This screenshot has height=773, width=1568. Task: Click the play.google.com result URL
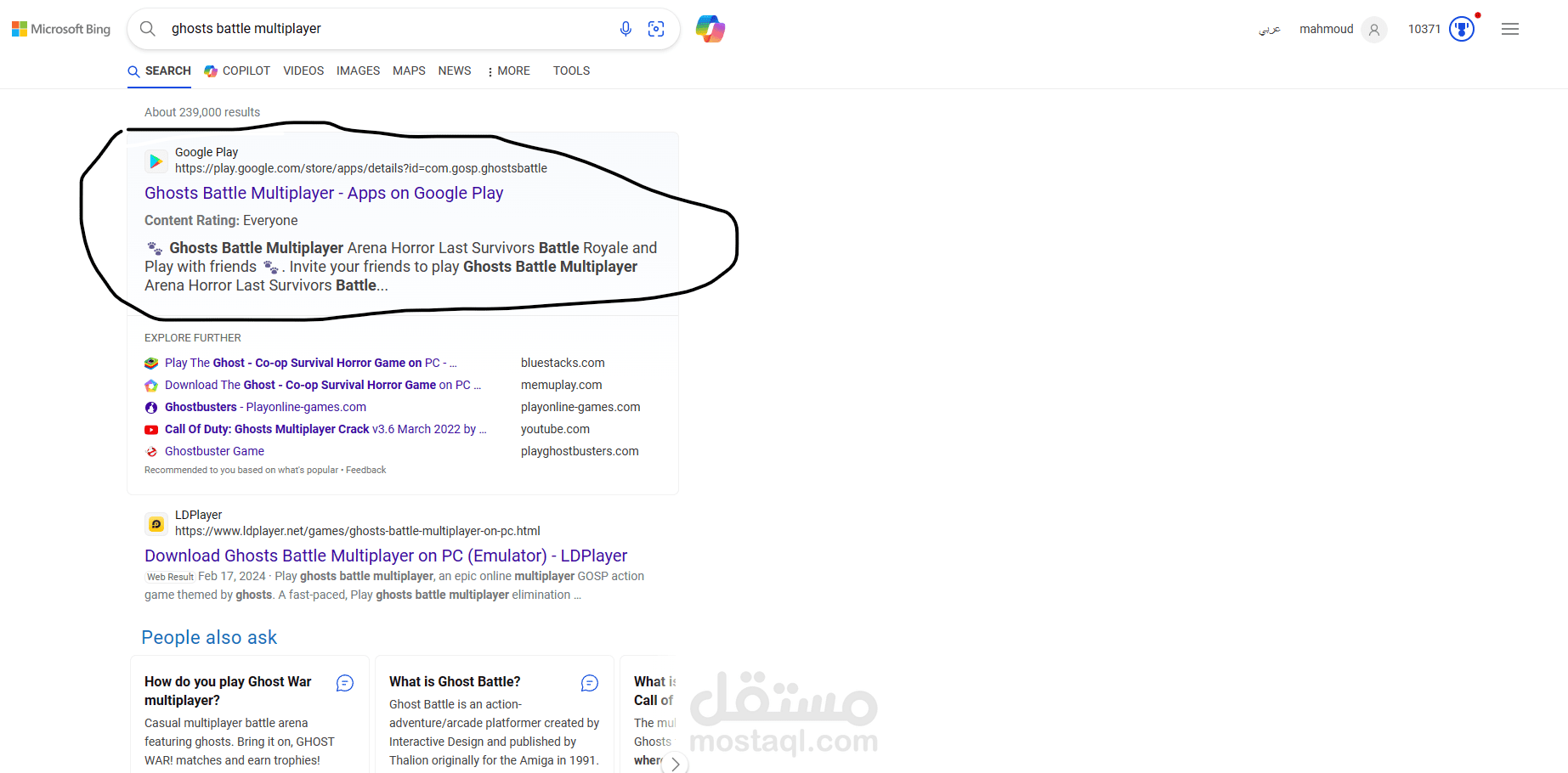point(361,168)
